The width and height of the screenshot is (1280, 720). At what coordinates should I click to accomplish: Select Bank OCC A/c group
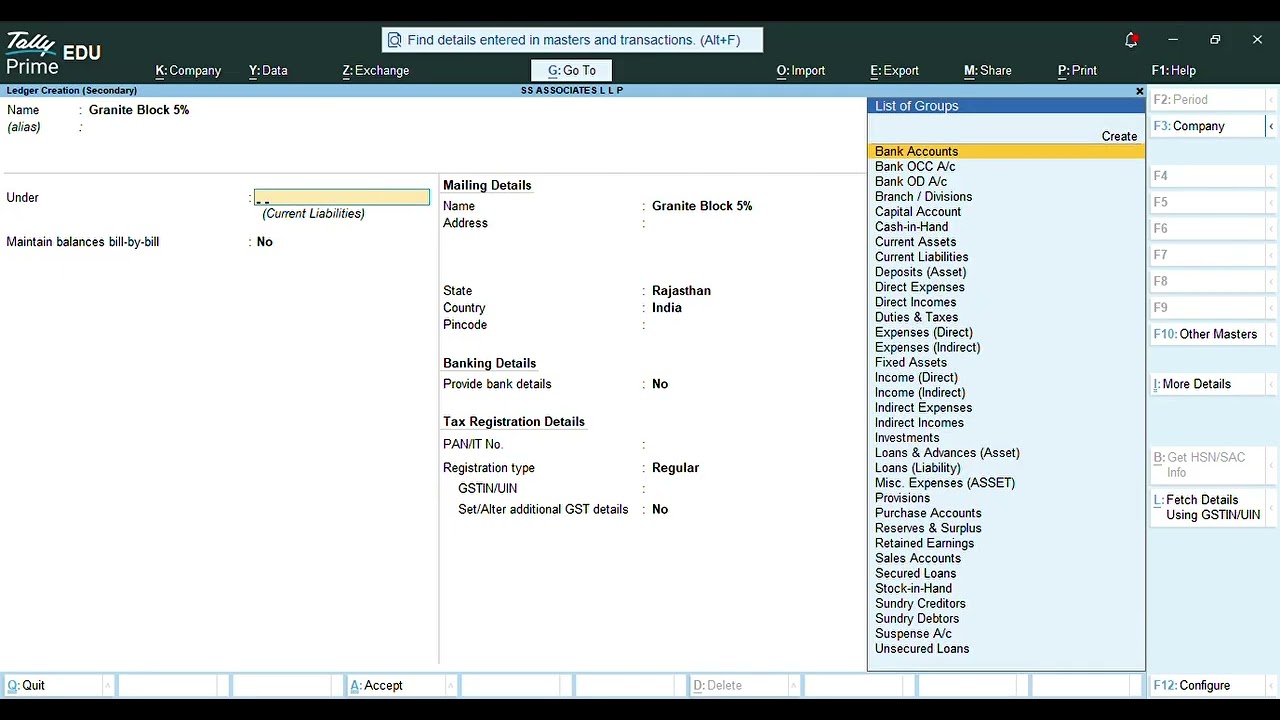1006,167
